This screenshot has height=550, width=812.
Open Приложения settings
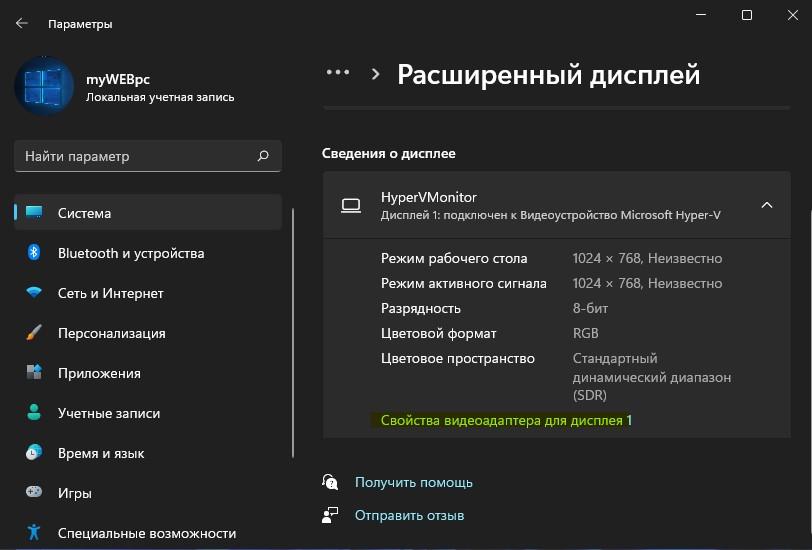point(148,373)
